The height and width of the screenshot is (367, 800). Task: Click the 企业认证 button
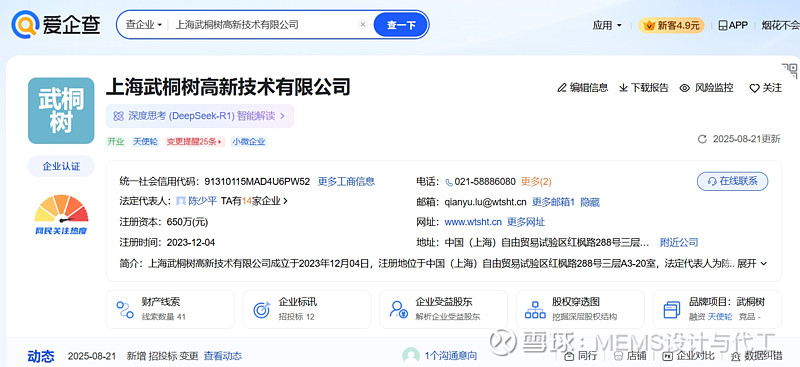click(61, 166)
